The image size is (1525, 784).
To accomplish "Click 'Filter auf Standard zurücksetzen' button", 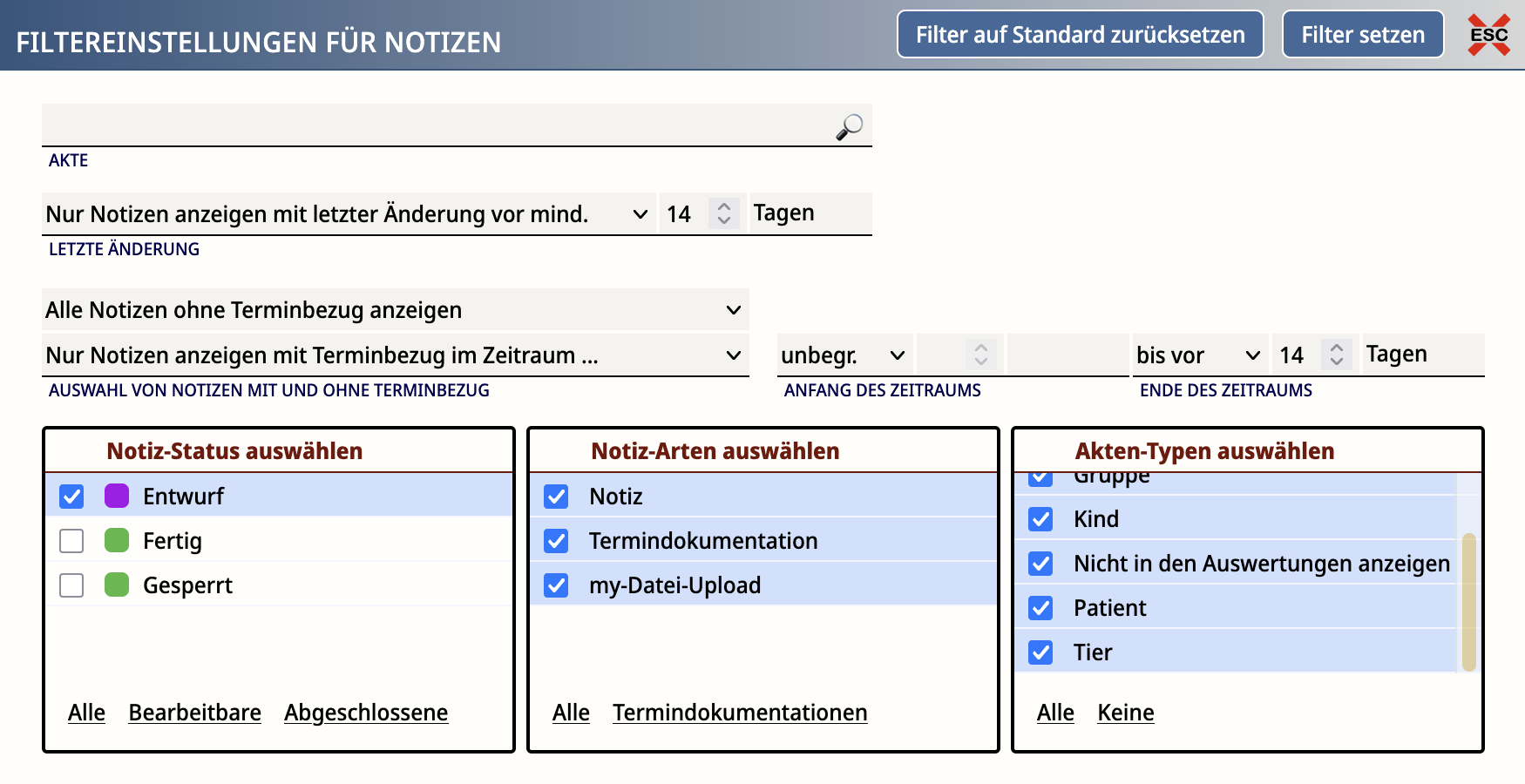I will click(x=1080, y=35).
